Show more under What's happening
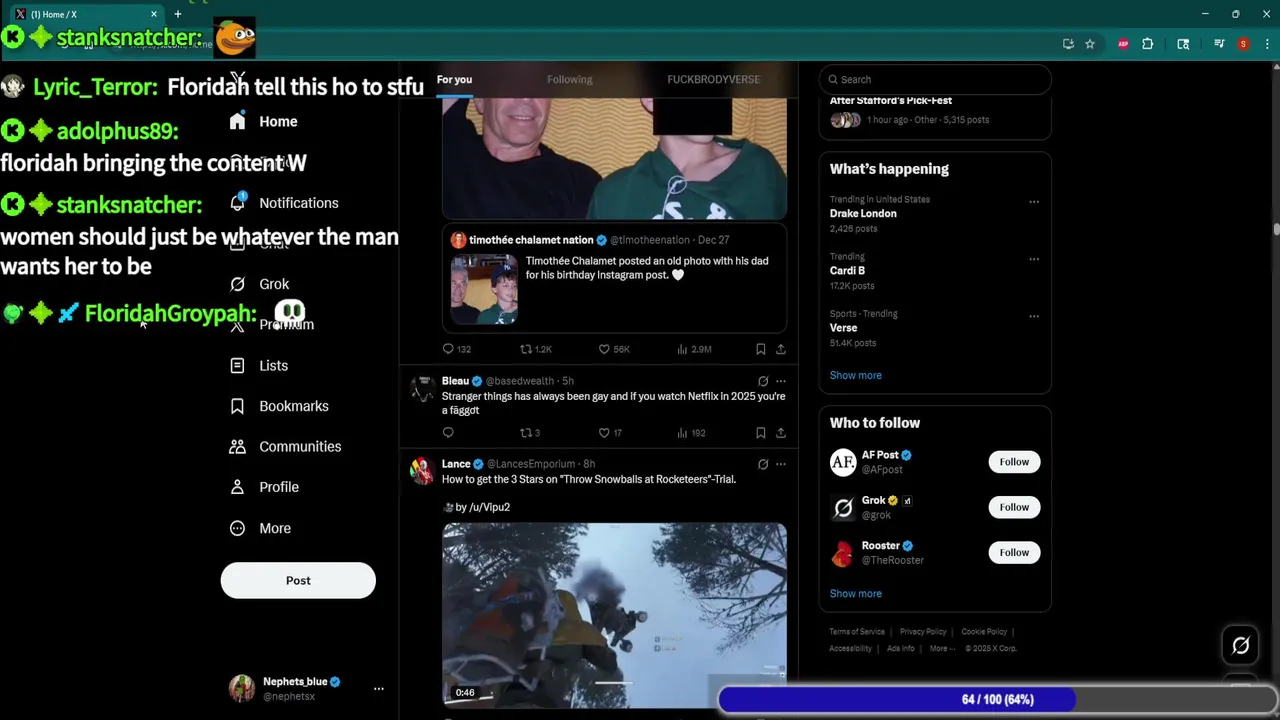1280x720 pixels. (x=855, y=375)
